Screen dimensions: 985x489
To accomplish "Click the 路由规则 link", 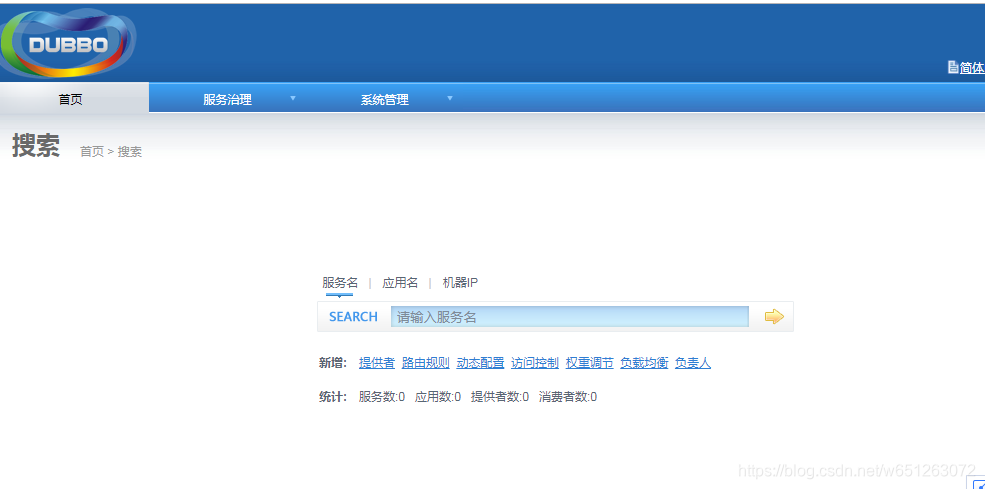I will [x=426, y=363].
